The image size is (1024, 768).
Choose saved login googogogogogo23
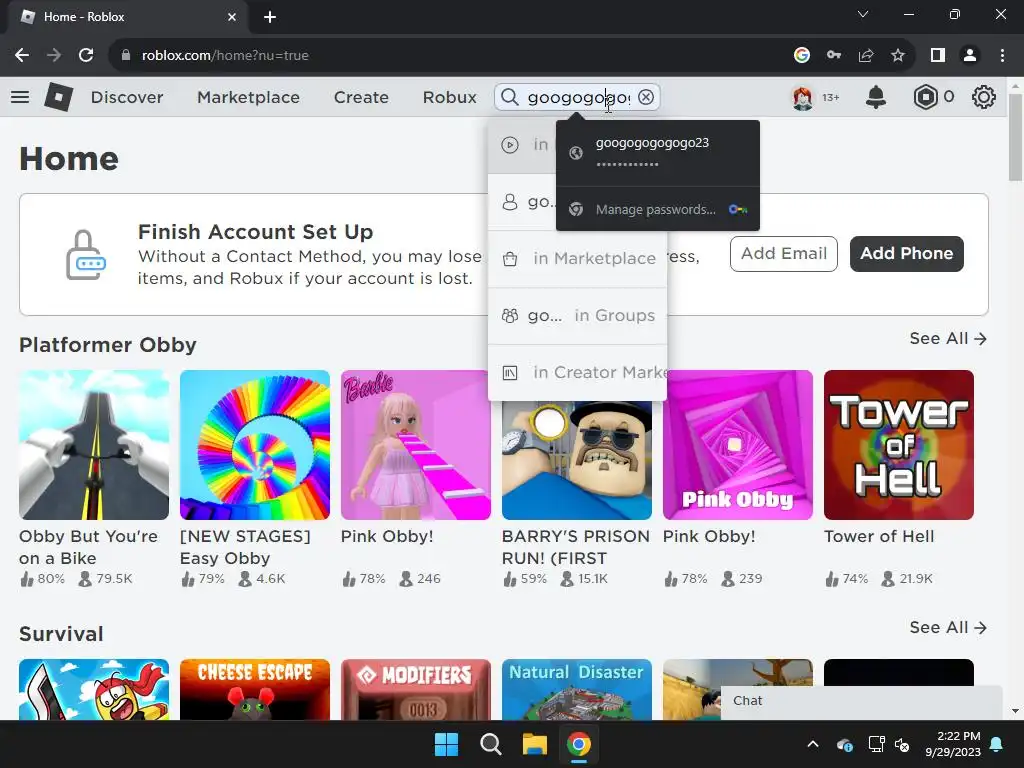(658, 153)
